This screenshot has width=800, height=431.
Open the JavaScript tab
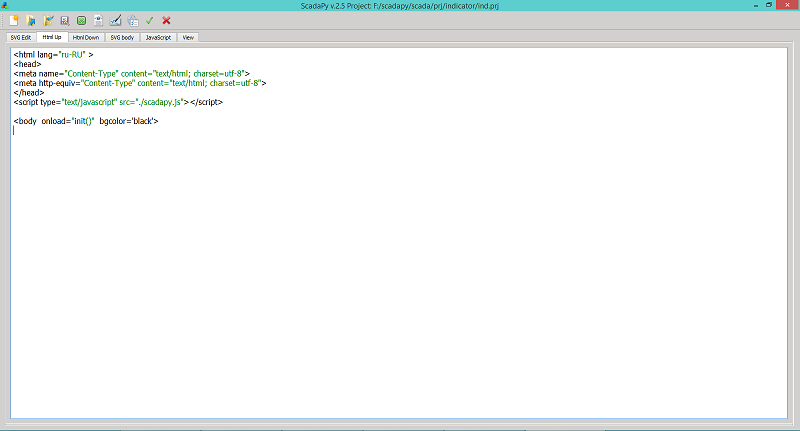coord(158,37)
